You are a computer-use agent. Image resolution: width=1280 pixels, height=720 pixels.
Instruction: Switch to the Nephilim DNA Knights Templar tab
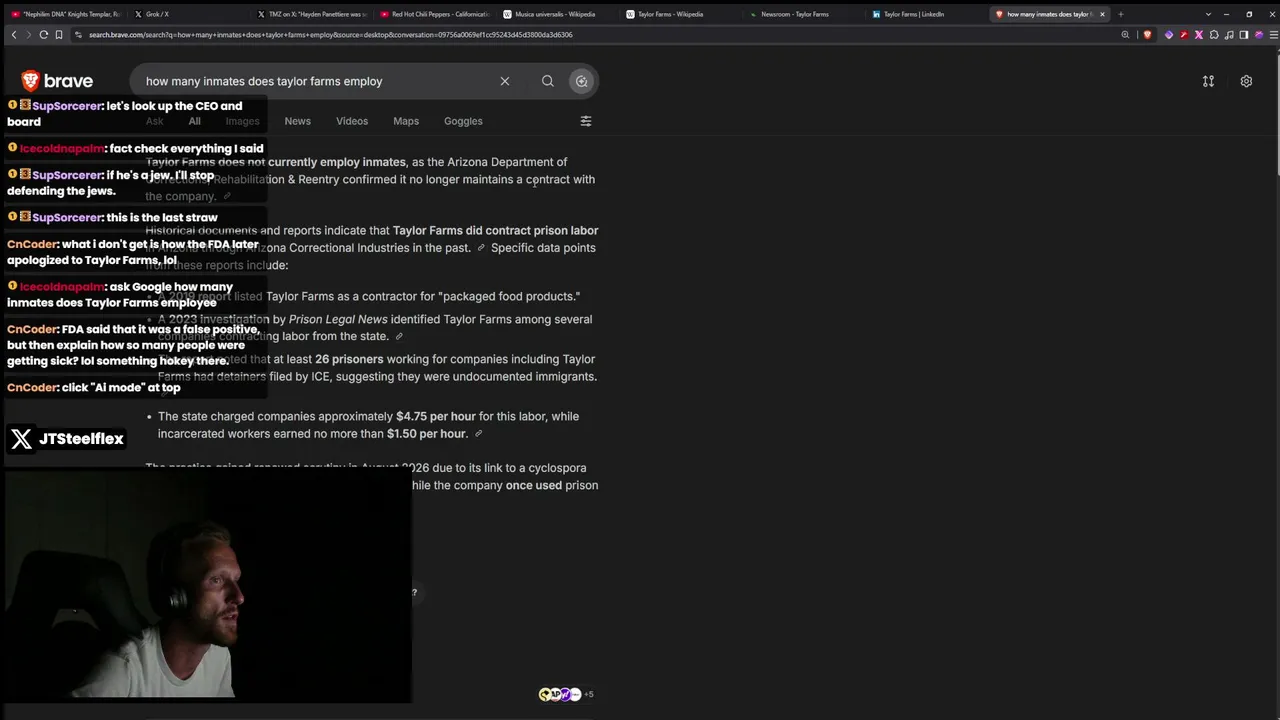pyautogui.click(x=65, y=14)
